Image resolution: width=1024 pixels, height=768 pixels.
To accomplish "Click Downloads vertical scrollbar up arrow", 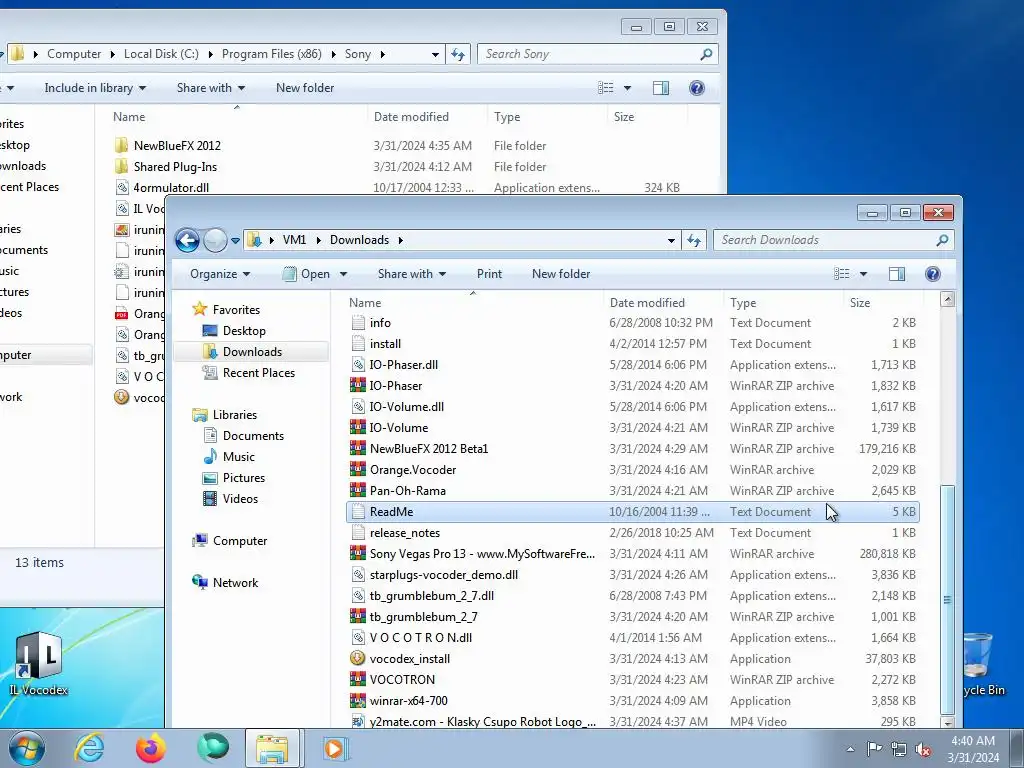I will 947,299.
